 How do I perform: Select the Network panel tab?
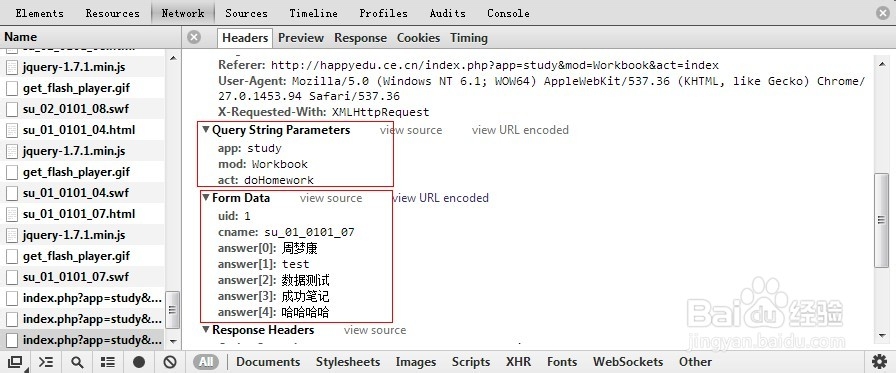[x=183, y=13]
